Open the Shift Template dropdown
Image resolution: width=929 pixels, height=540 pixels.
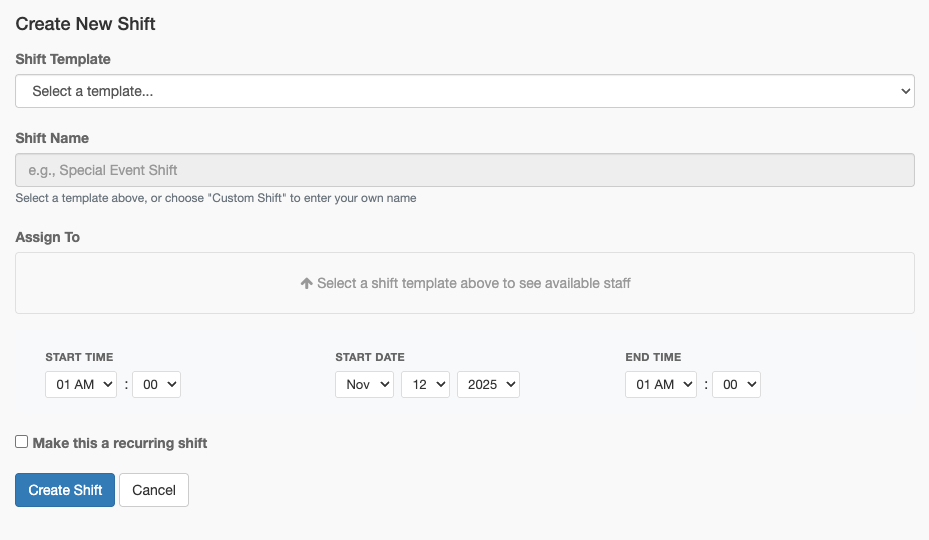[464, 91]
